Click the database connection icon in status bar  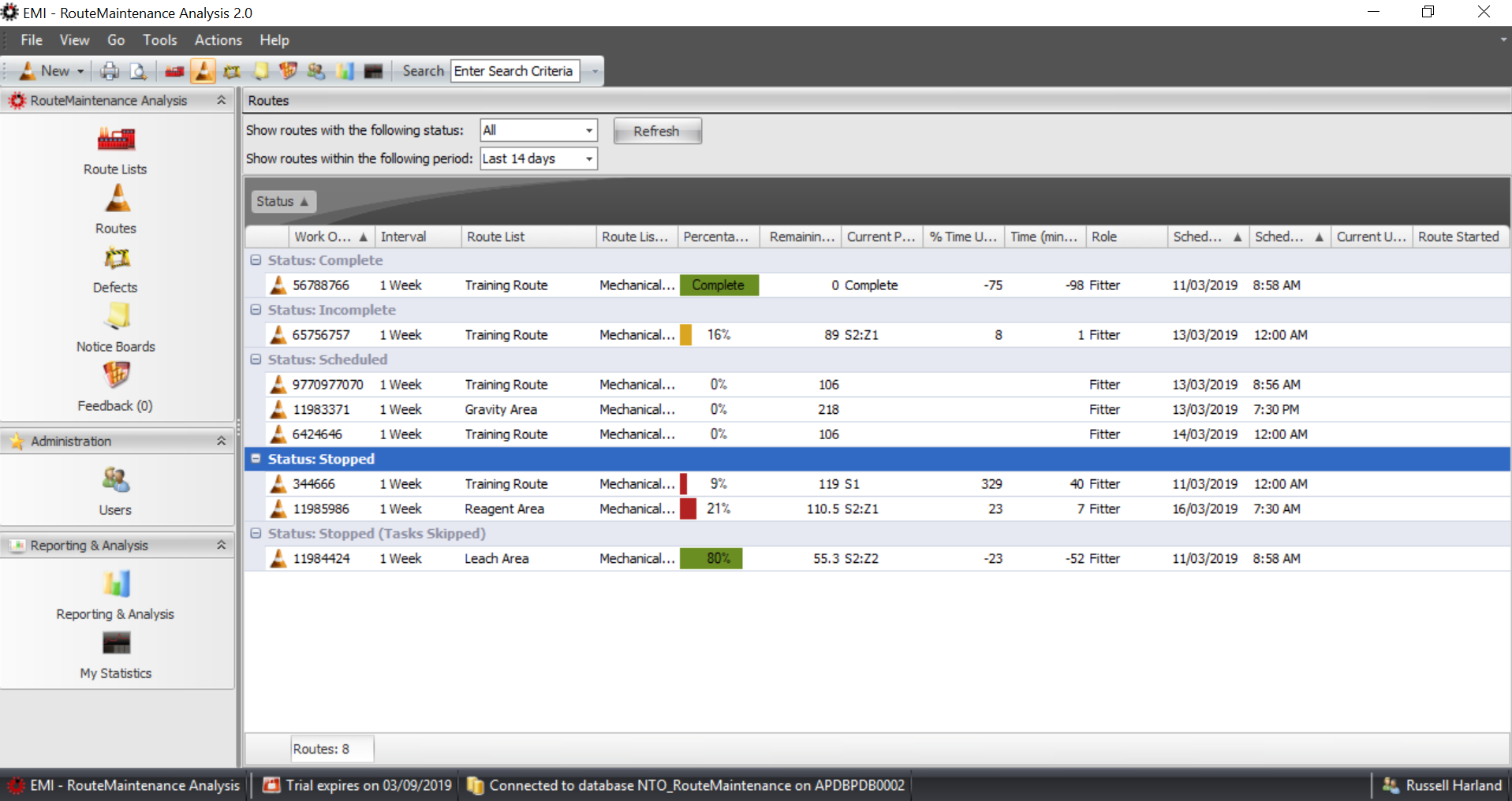(475, 785)
